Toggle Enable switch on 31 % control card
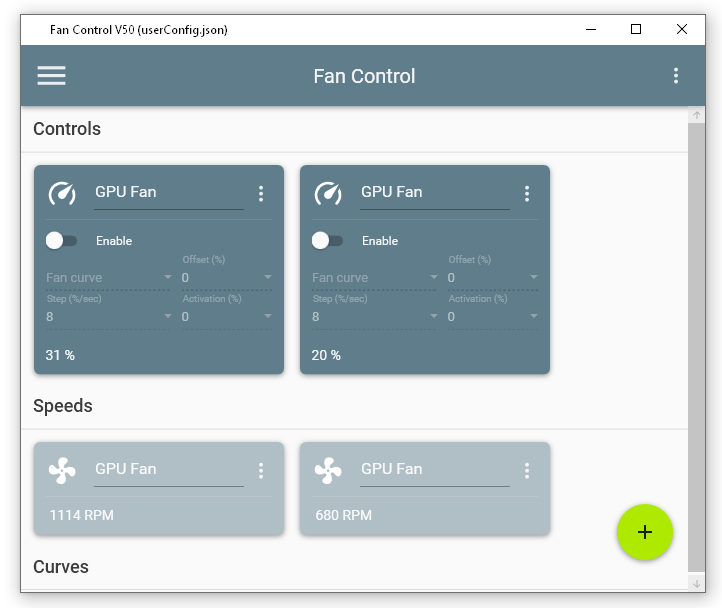 click(x=61, y=240)
